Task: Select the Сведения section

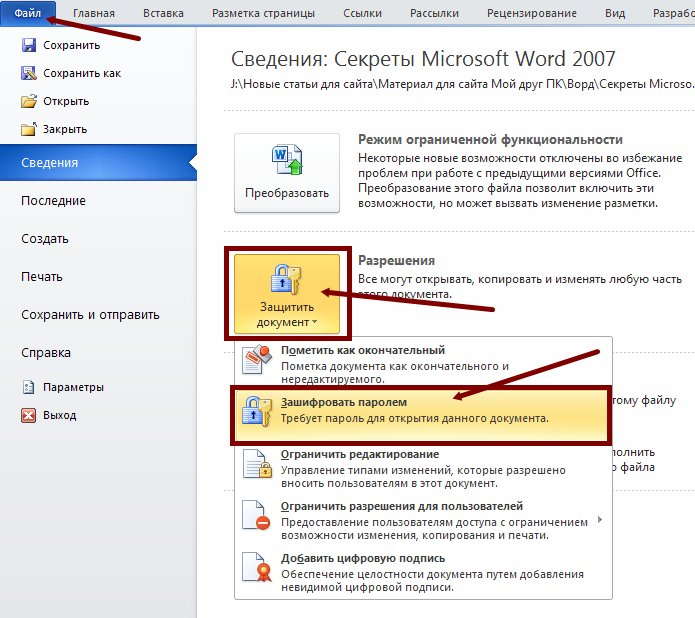Action: coord(98,162)
